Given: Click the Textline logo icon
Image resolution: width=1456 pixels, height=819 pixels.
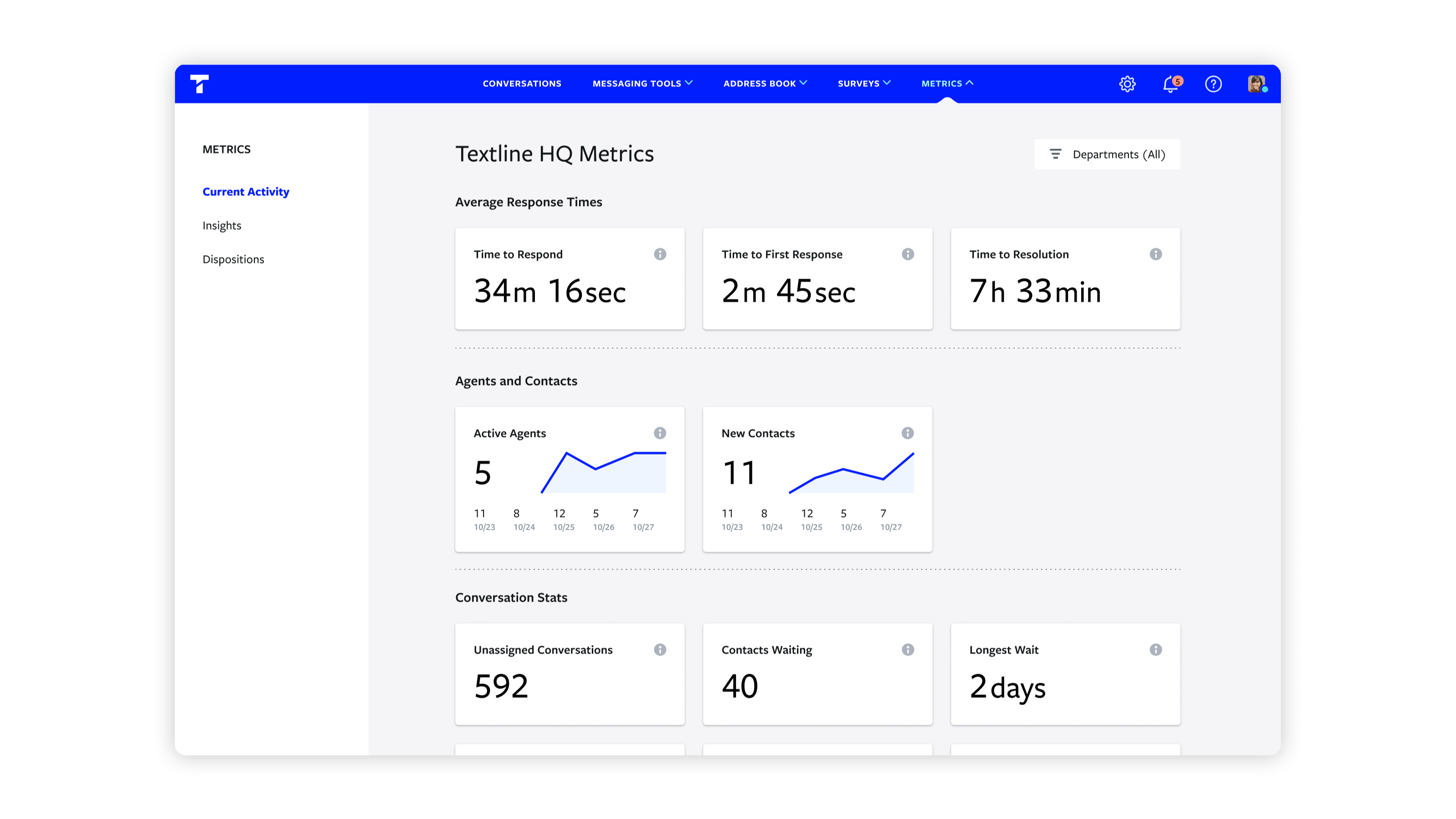Looking at the screenshot, I should [x=199, y=84].
